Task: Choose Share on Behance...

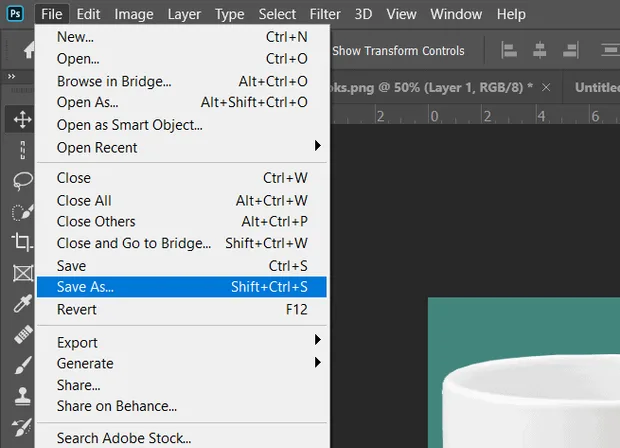Action: tap(182, 406)
